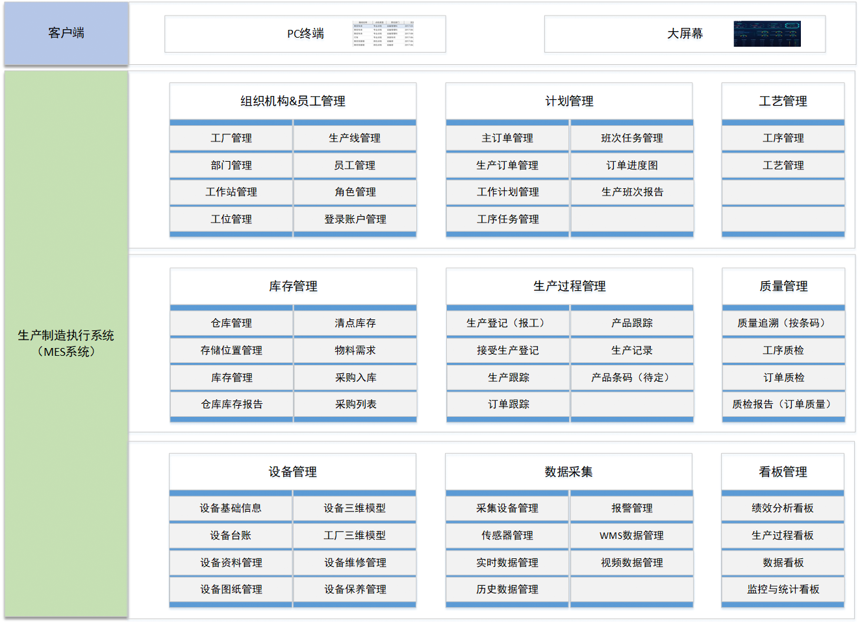The width and height of the screenshot is (860, 622).
Task: Open 登录账户管理
Action: [x=355, y=220]
